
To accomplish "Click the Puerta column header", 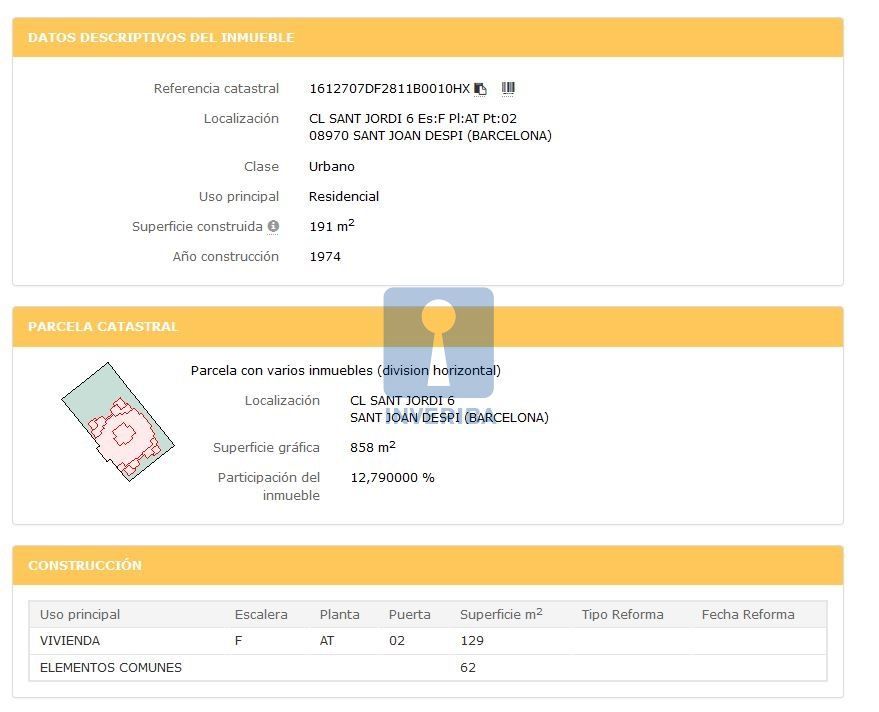I will click(x=409, y=615).
